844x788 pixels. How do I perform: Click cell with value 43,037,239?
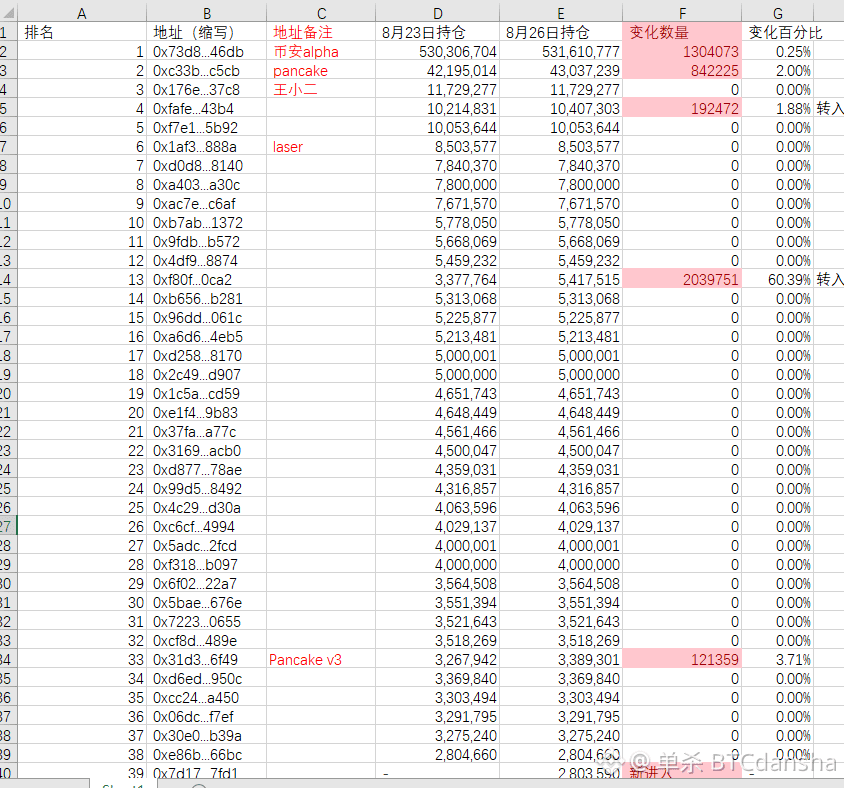[561, 71]
